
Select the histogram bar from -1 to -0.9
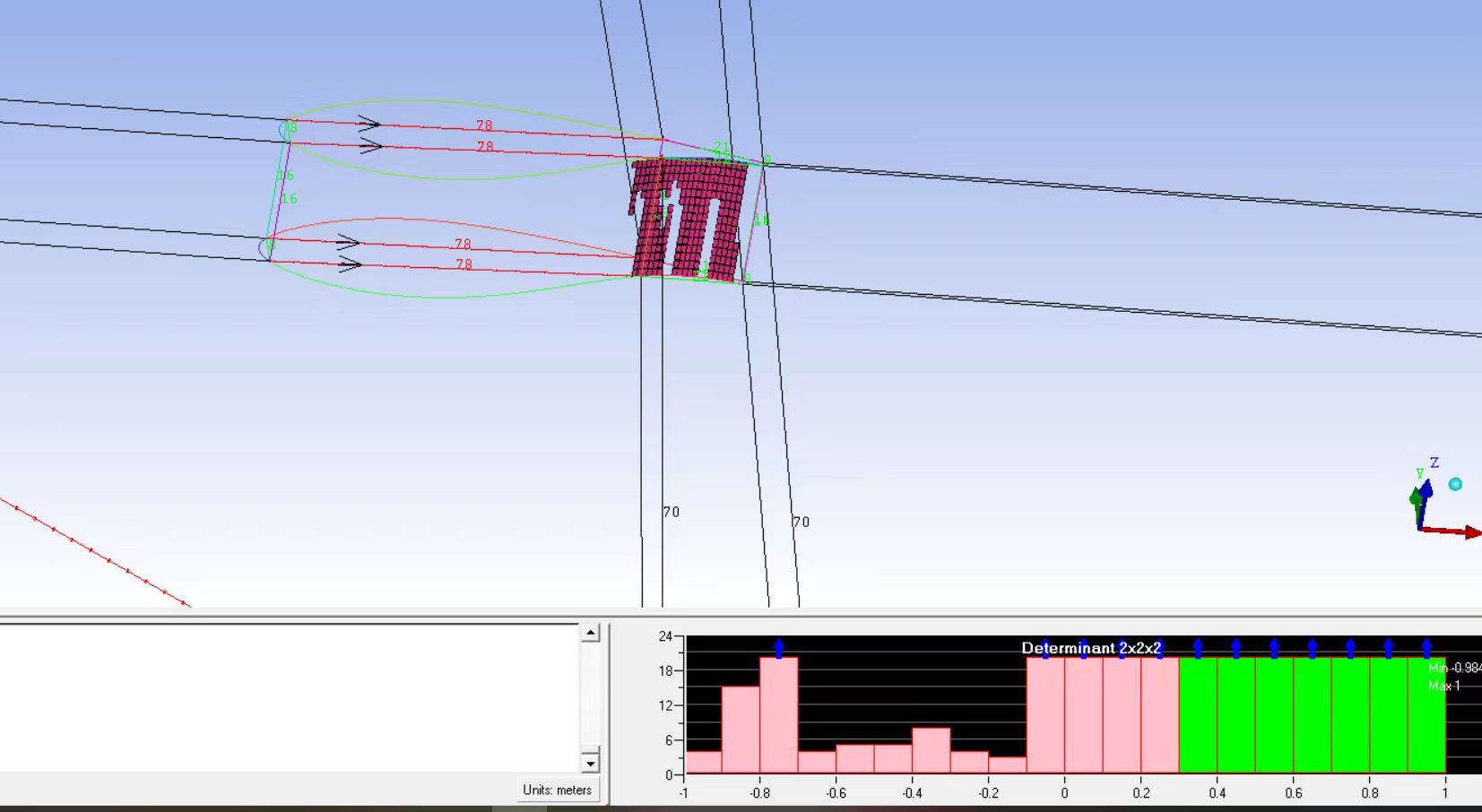click(x=703, y=762)
